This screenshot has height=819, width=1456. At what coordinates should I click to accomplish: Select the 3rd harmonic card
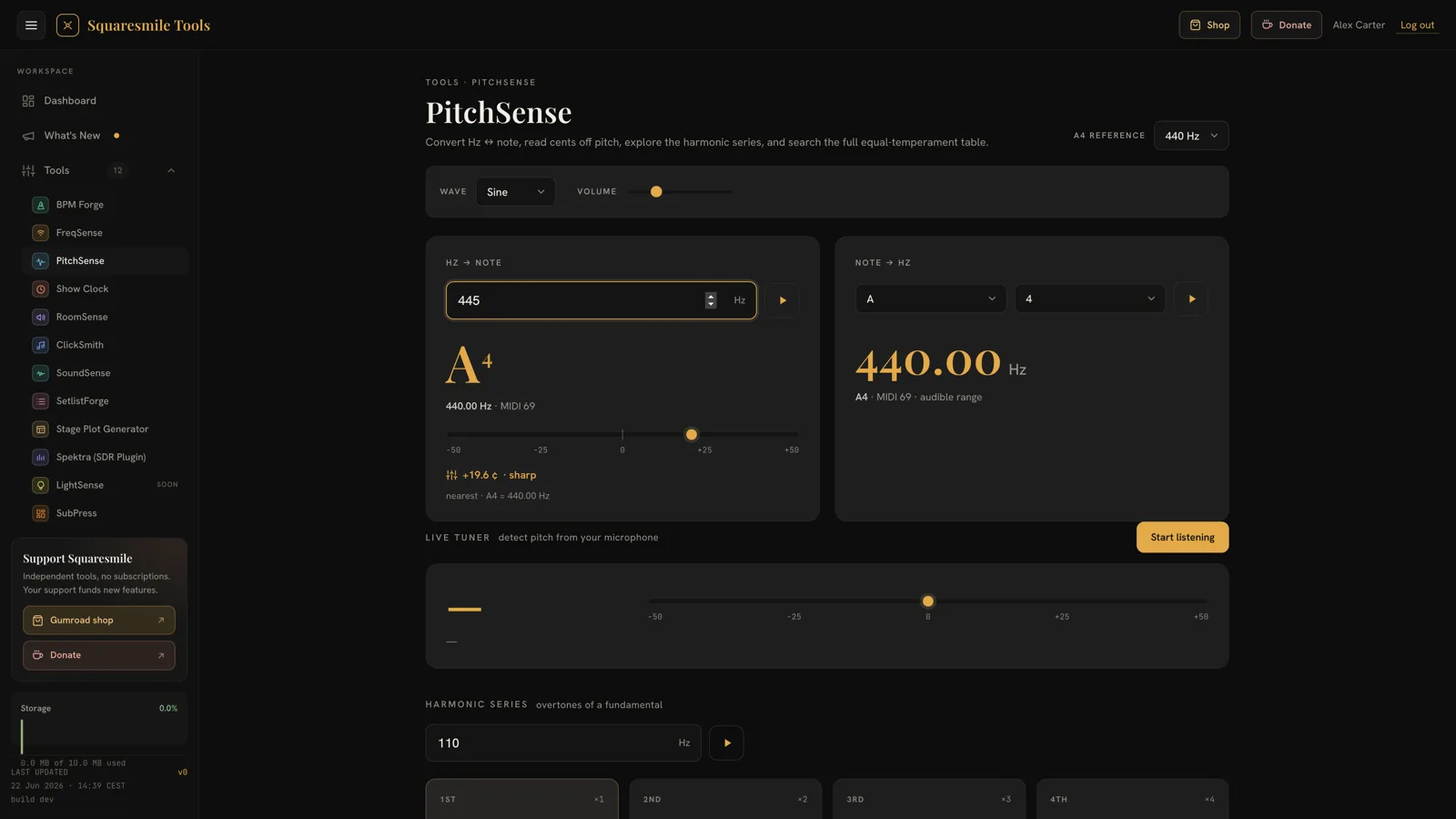[x=929, y=799]
